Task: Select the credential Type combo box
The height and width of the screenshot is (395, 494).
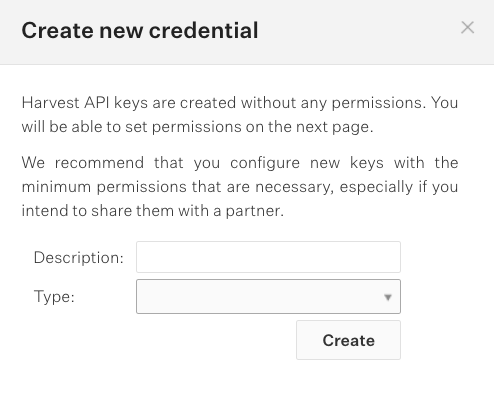Action: (268, 296)
